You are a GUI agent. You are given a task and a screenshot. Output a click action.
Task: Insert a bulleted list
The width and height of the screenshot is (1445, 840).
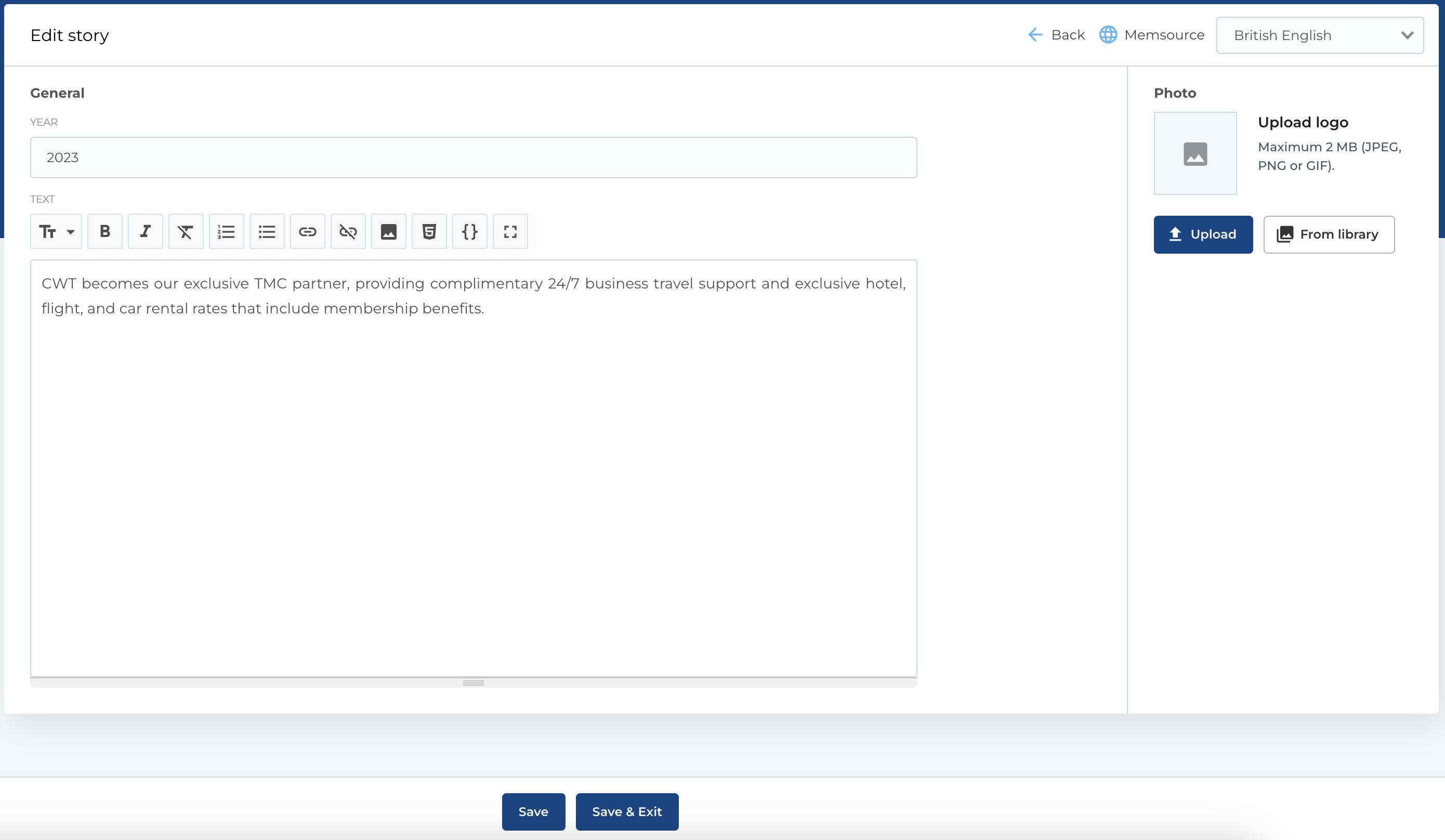pos(267,232)
